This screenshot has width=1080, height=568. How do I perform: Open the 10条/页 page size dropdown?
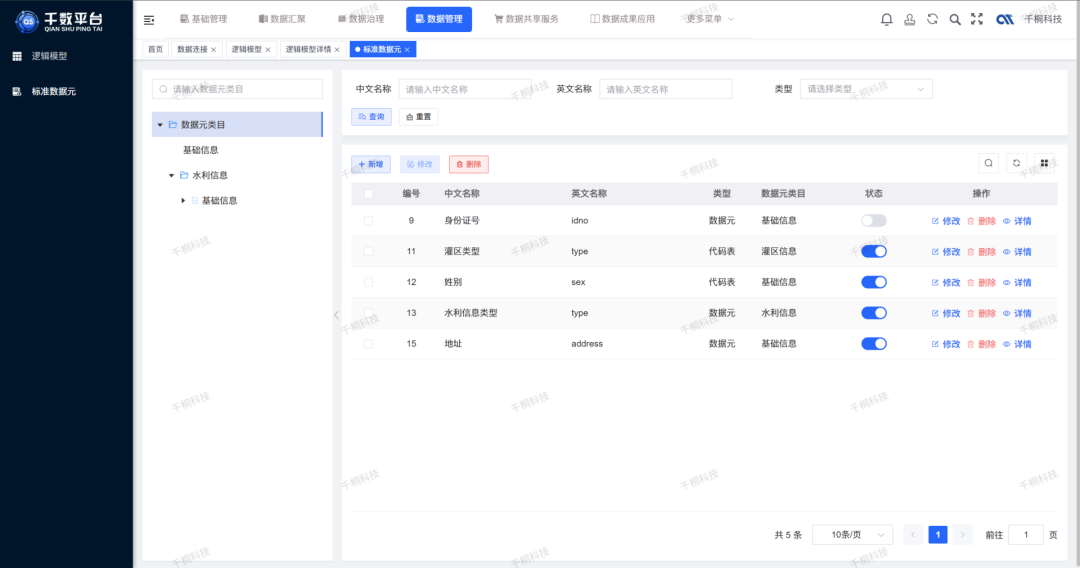852,535
